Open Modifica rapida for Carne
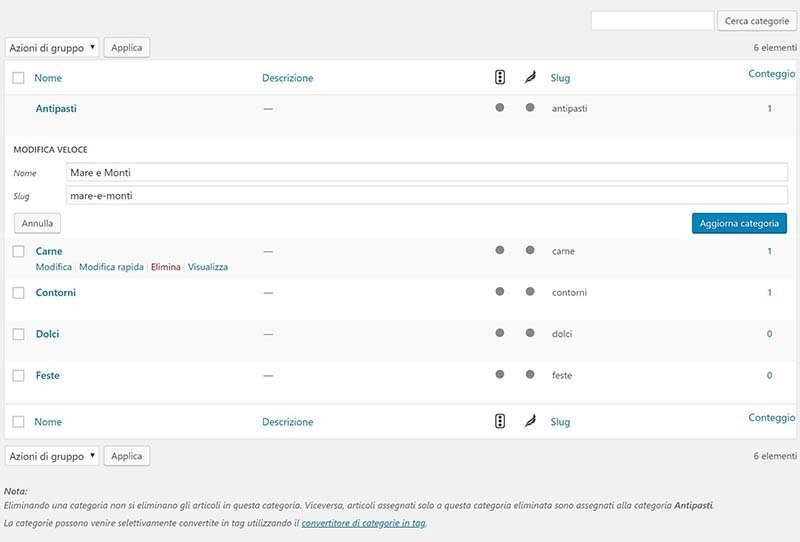 [111, 267]
